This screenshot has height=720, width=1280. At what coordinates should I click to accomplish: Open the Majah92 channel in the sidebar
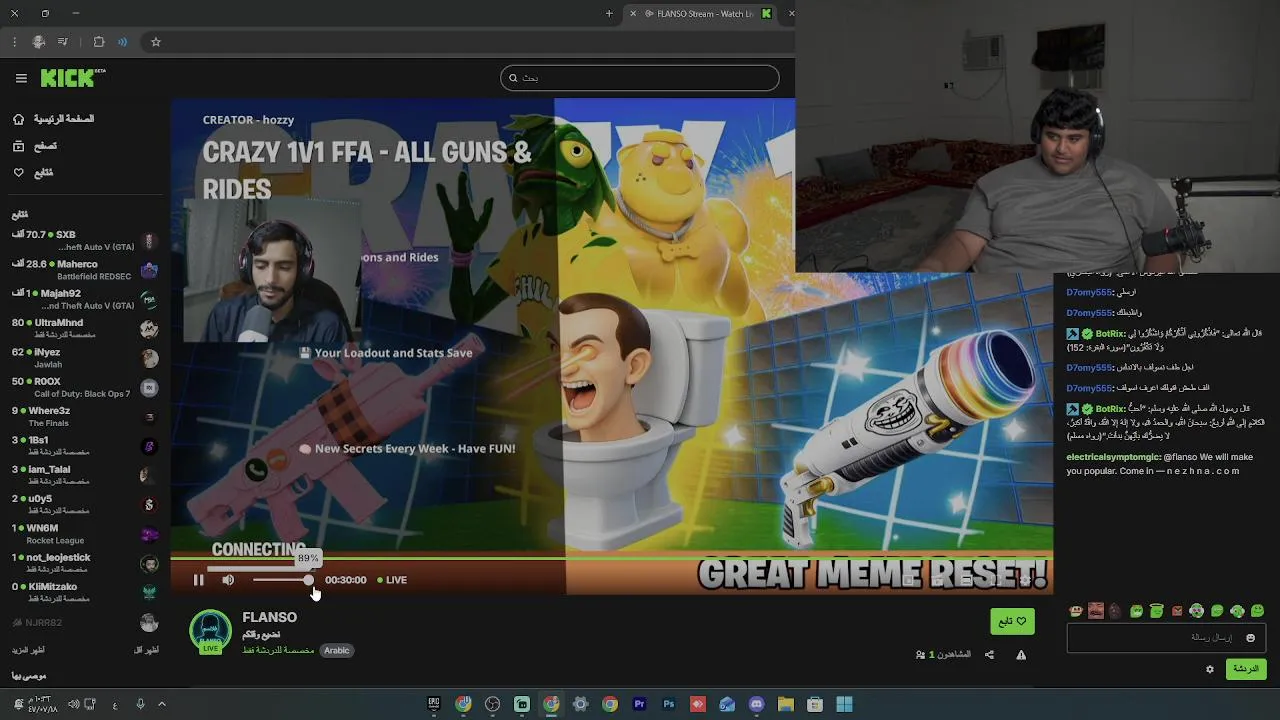click(x=85, y=299)
